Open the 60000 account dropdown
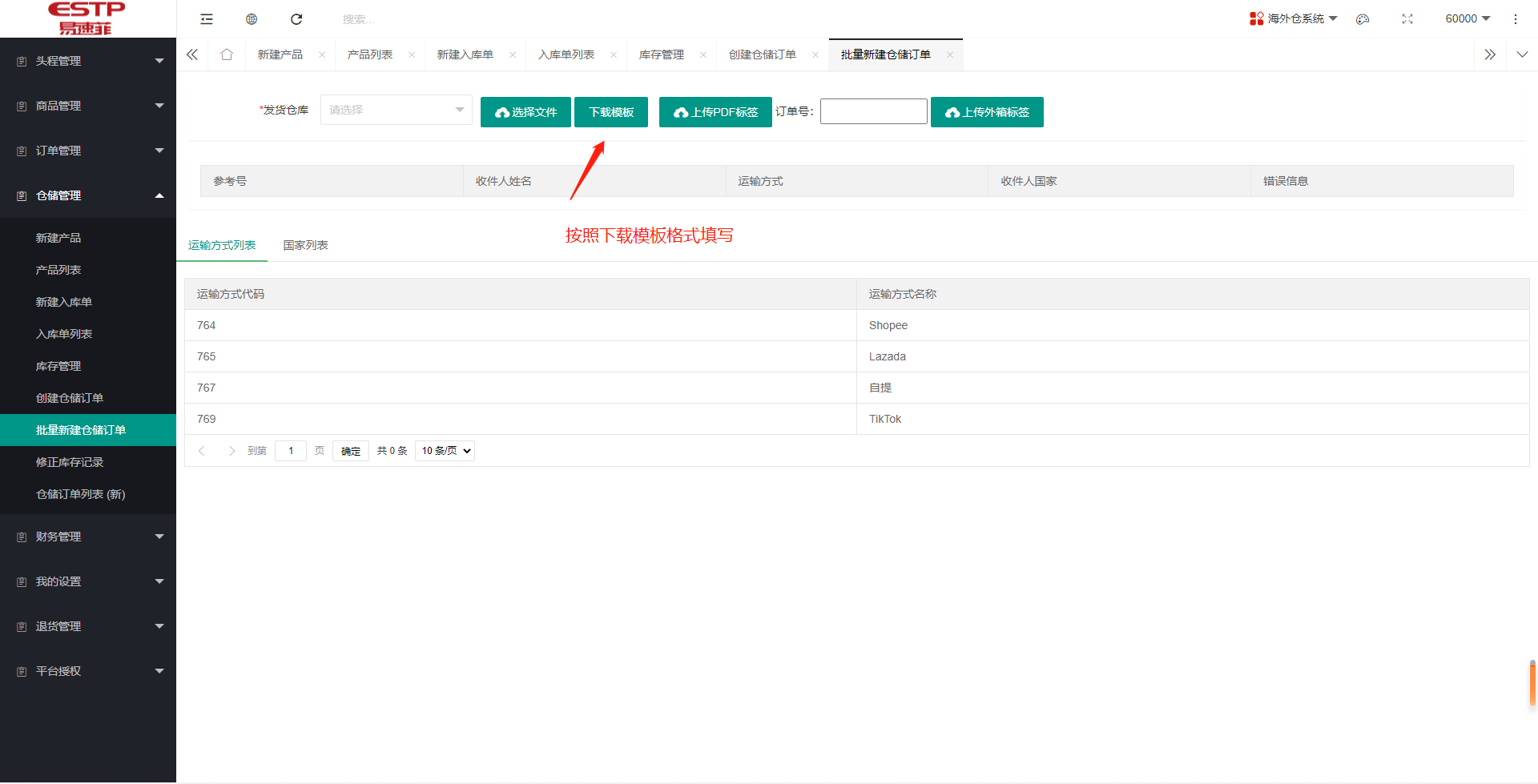 (x=1467, y=18)
